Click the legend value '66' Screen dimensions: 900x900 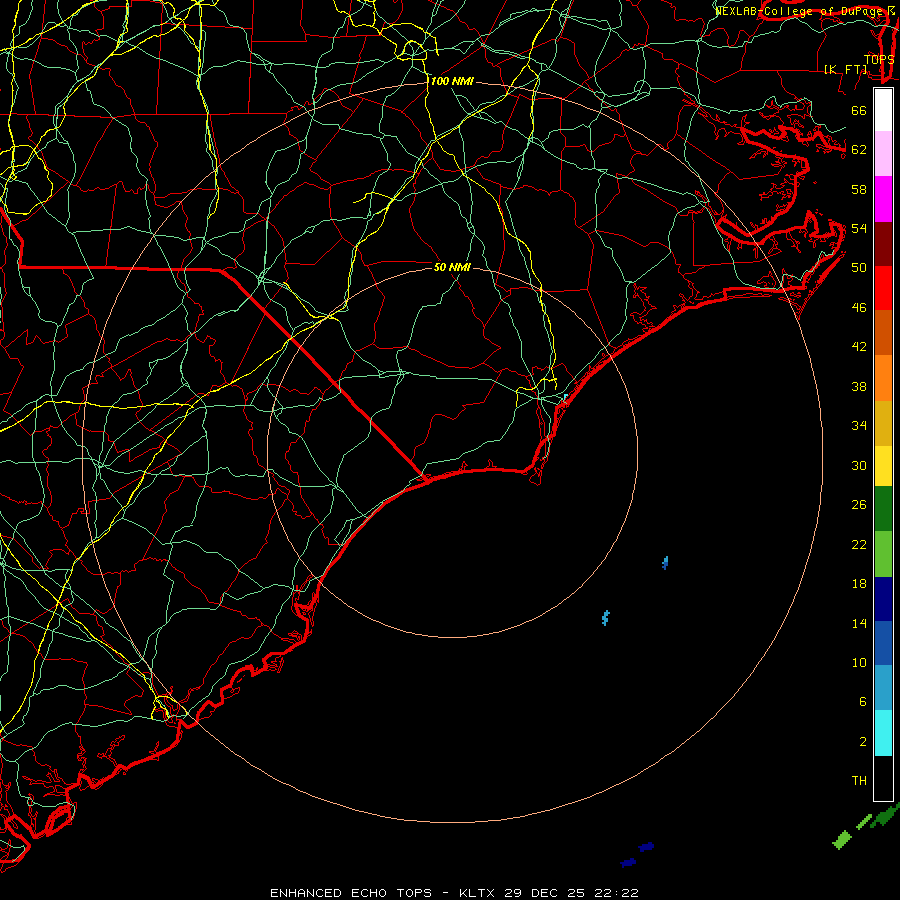point(859,110)
